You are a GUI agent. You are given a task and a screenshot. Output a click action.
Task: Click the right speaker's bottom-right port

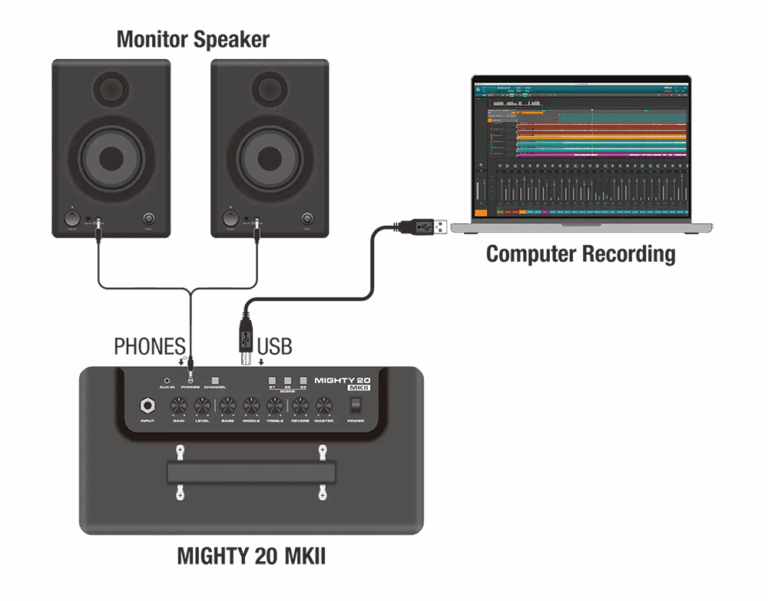coord(307,218)
